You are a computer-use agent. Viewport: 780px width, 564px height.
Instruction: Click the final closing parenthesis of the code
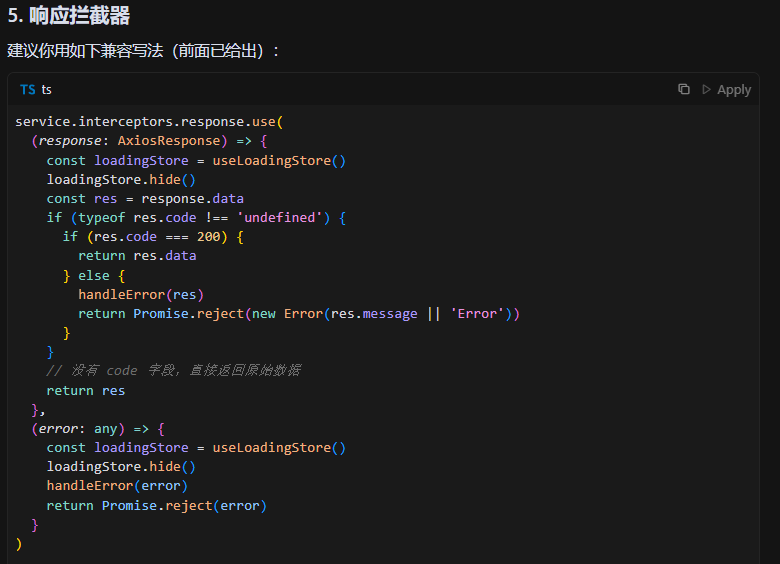click(x=19, y=544)
